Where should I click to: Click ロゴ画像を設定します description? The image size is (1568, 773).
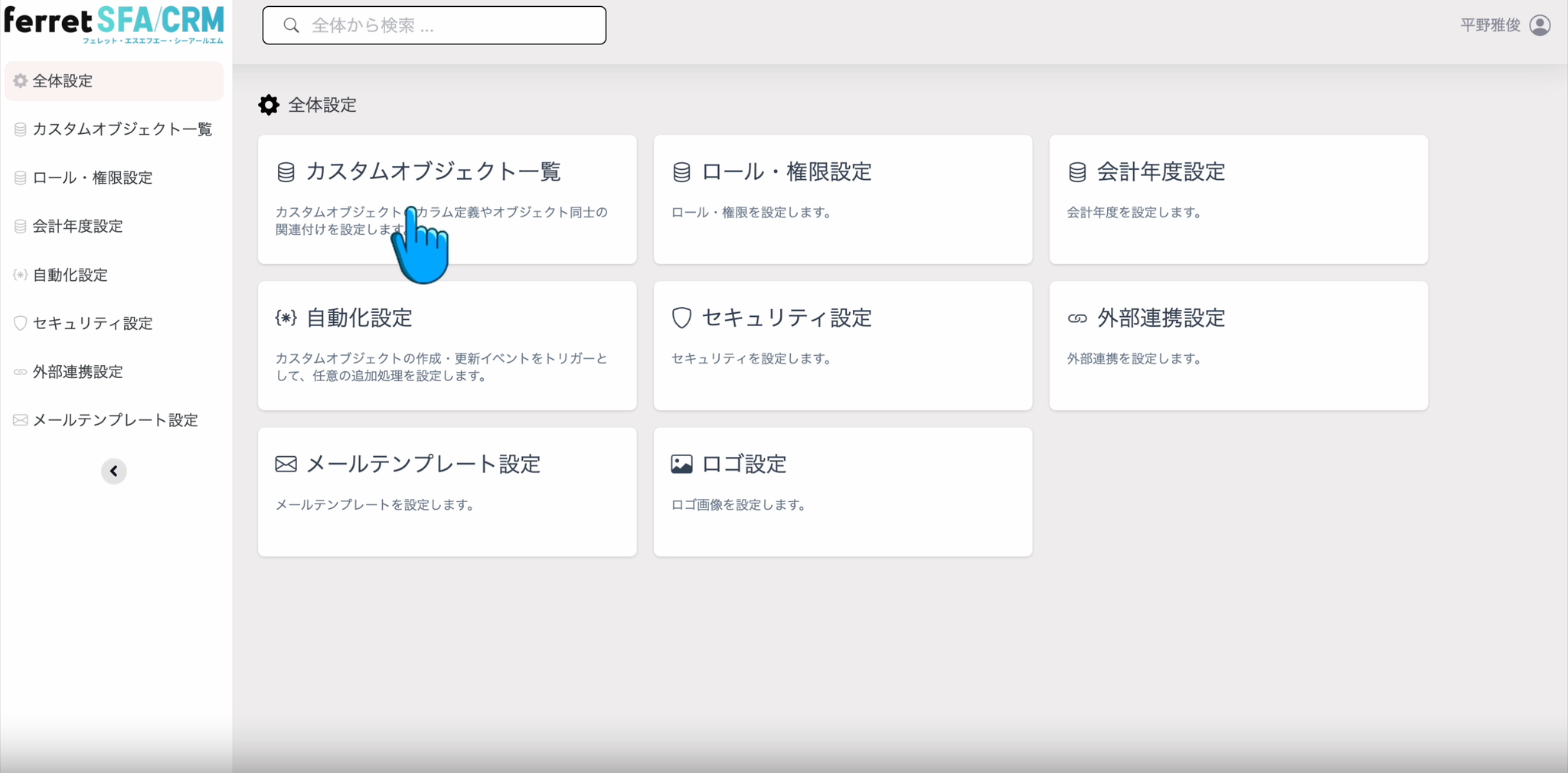point(738,504)
